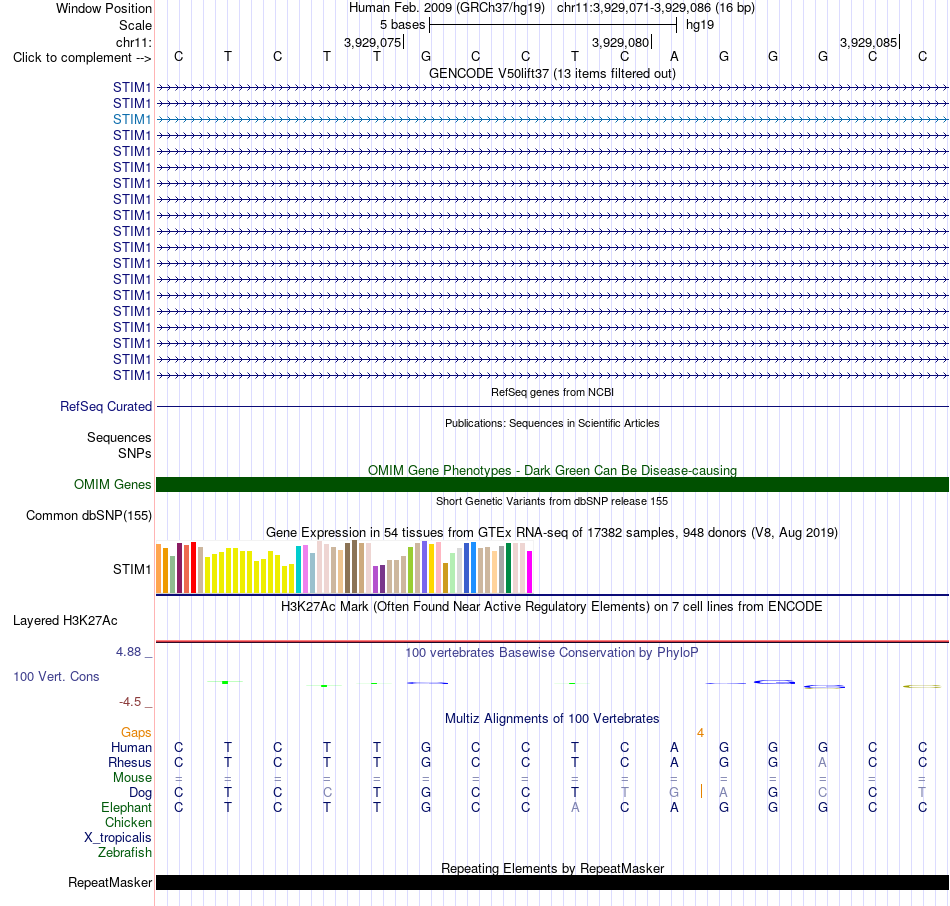The height and width of the screenshot is (906, 950).
Task: Open the H3K27Ac Mark track title
Action: click(x=552, y=607)
